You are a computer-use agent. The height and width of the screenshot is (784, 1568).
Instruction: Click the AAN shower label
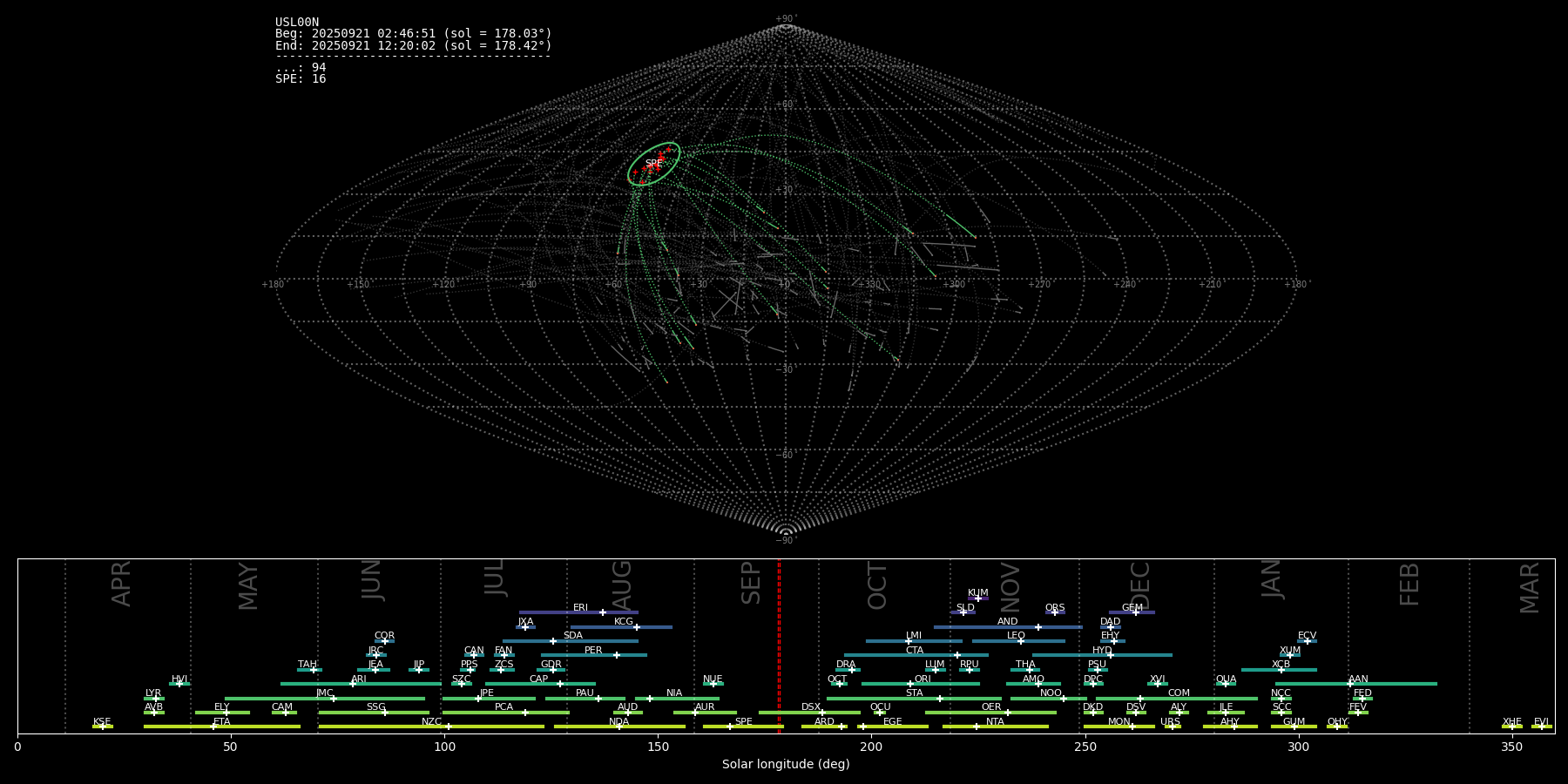(x=1358, y=679)
